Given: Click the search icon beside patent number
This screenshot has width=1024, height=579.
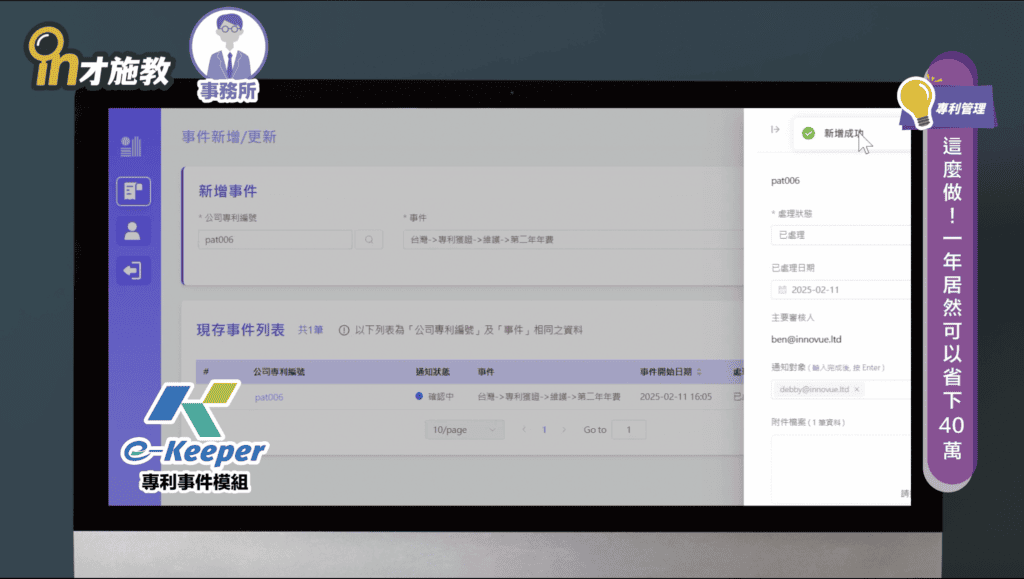Looking at the screenshot, I should [x=369, y=240].
